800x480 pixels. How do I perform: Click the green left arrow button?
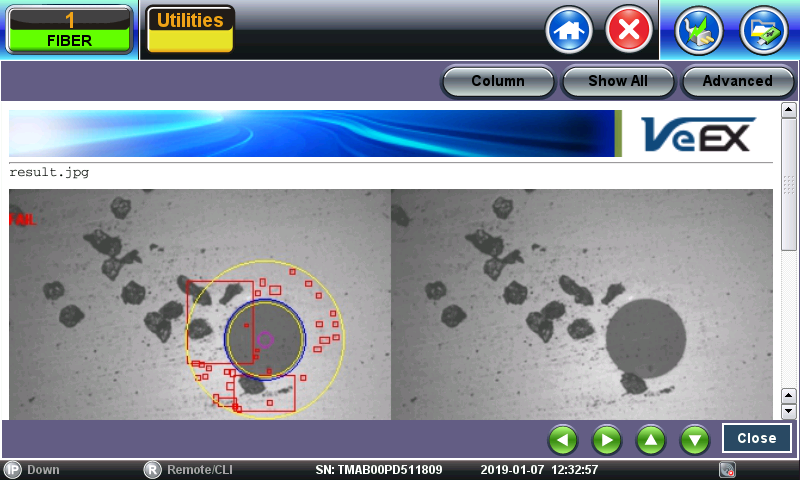click(x=563, y=439)
